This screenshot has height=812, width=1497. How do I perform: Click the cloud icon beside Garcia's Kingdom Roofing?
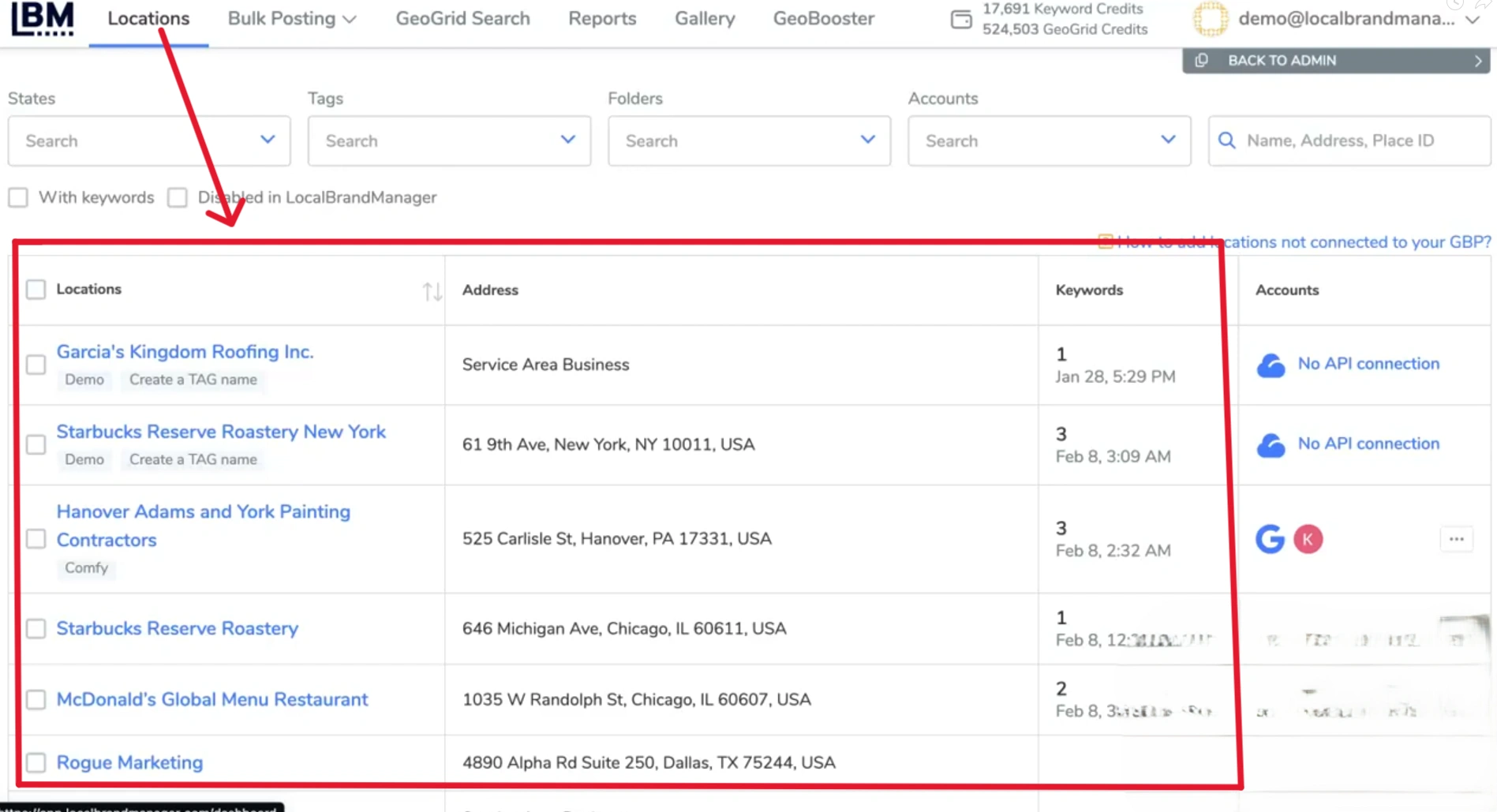point(1271,365)
